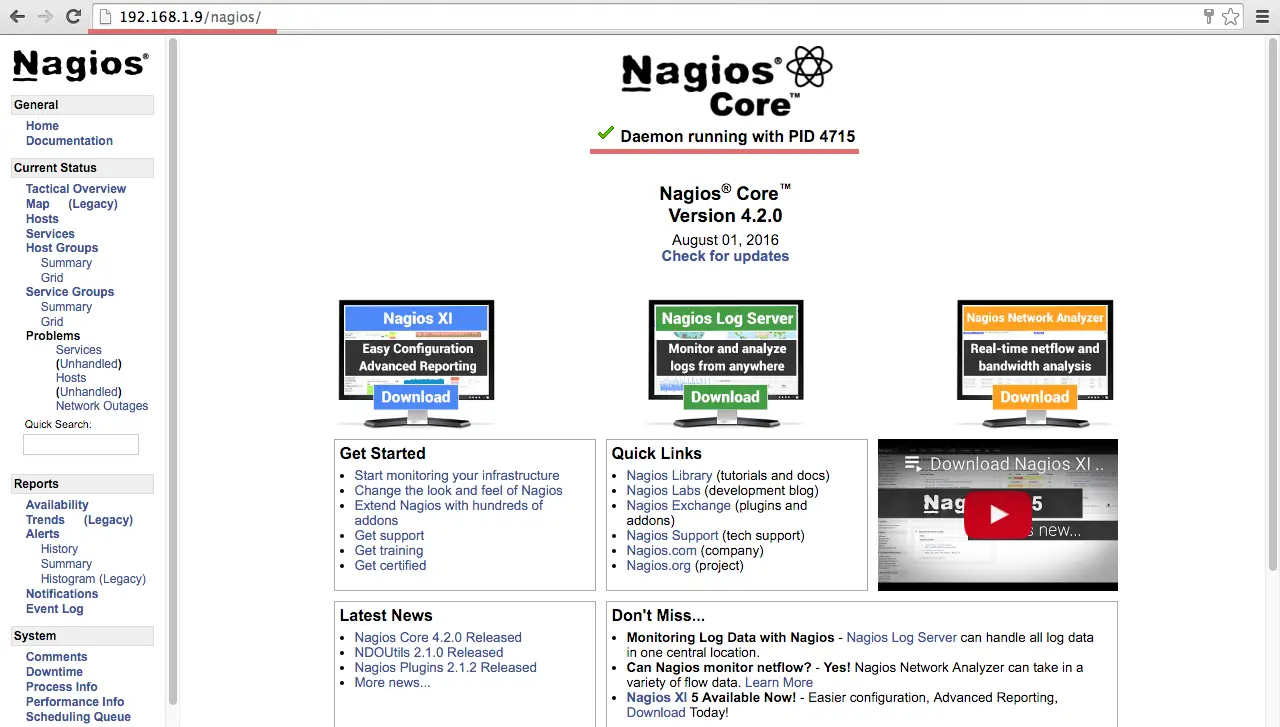
Task: Open Nagios Support quick link
Action: tap(672, 536)
